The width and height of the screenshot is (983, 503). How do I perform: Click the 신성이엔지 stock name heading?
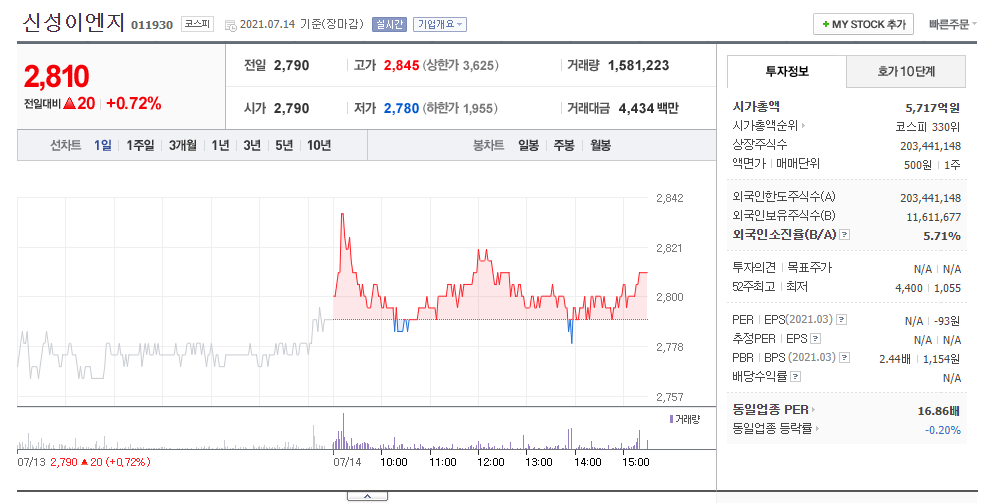[x=74, y=23]
